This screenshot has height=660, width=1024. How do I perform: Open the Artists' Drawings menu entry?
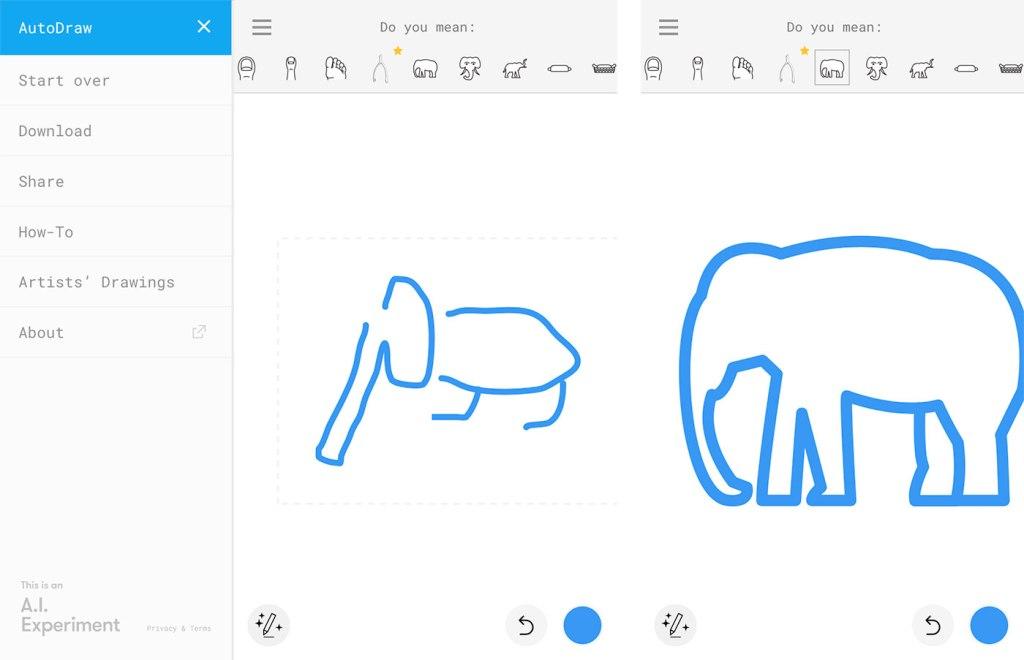point(96,282)
